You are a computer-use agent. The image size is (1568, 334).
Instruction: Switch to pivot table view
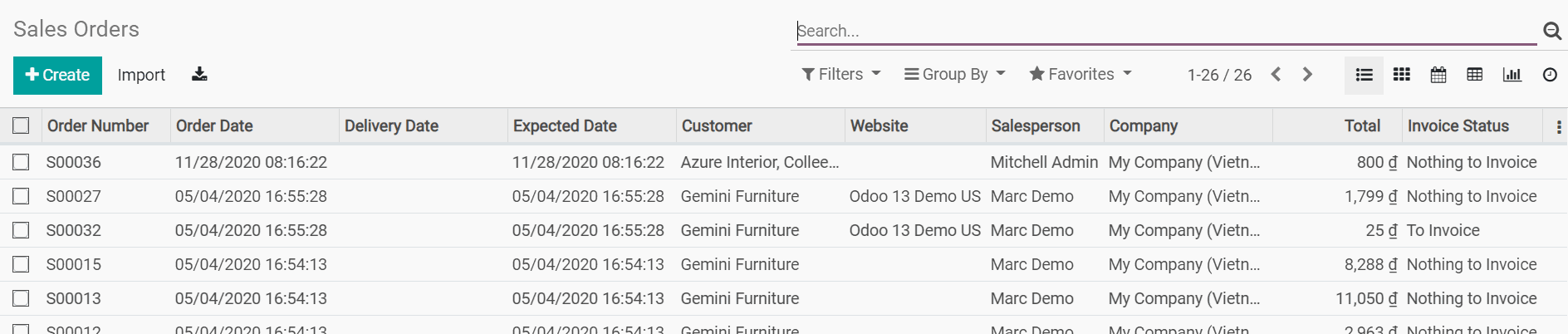point(1475,75)
